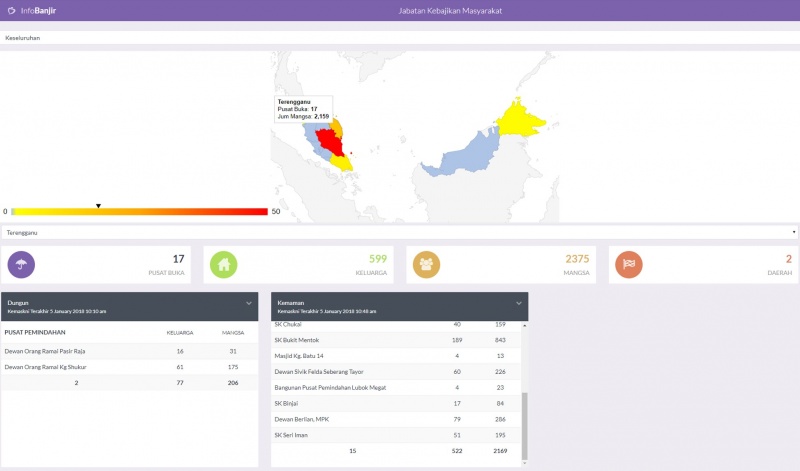The image size is (800, 471).
Task: Click the Terengganu map tooltip
Action: [x=304, y=109]
